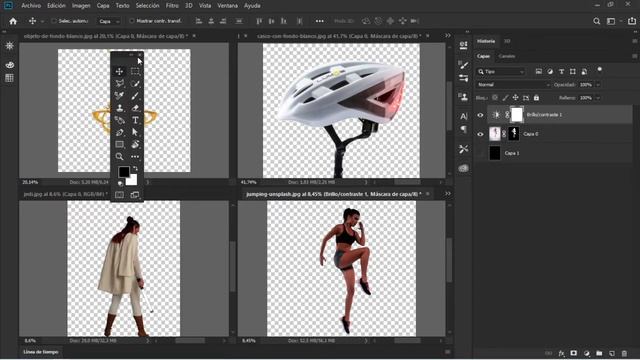
Task: Add layer style fx button
Action: 561,353
